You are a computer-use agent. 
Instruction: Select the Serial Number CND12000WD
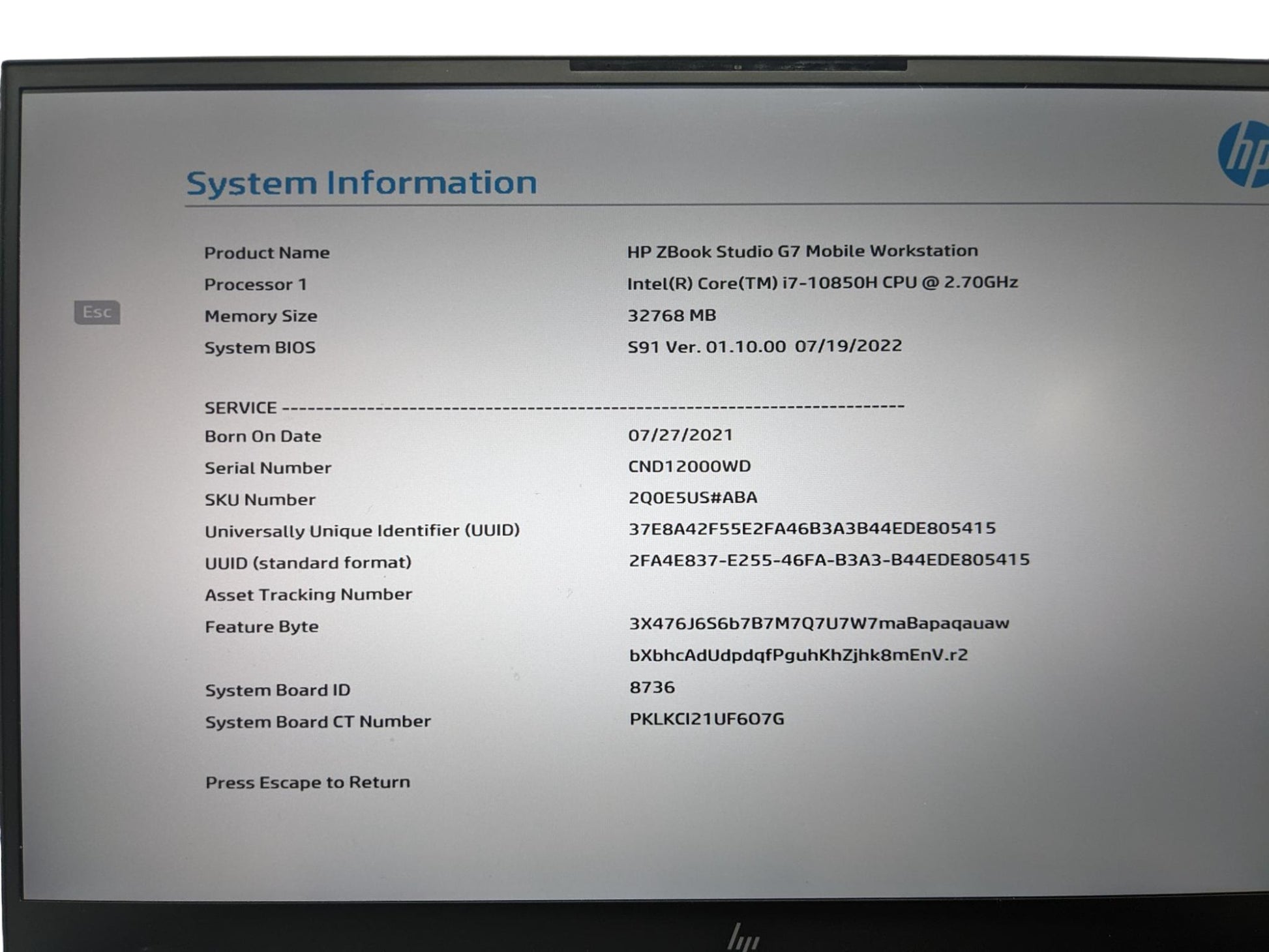pos(689,466)
